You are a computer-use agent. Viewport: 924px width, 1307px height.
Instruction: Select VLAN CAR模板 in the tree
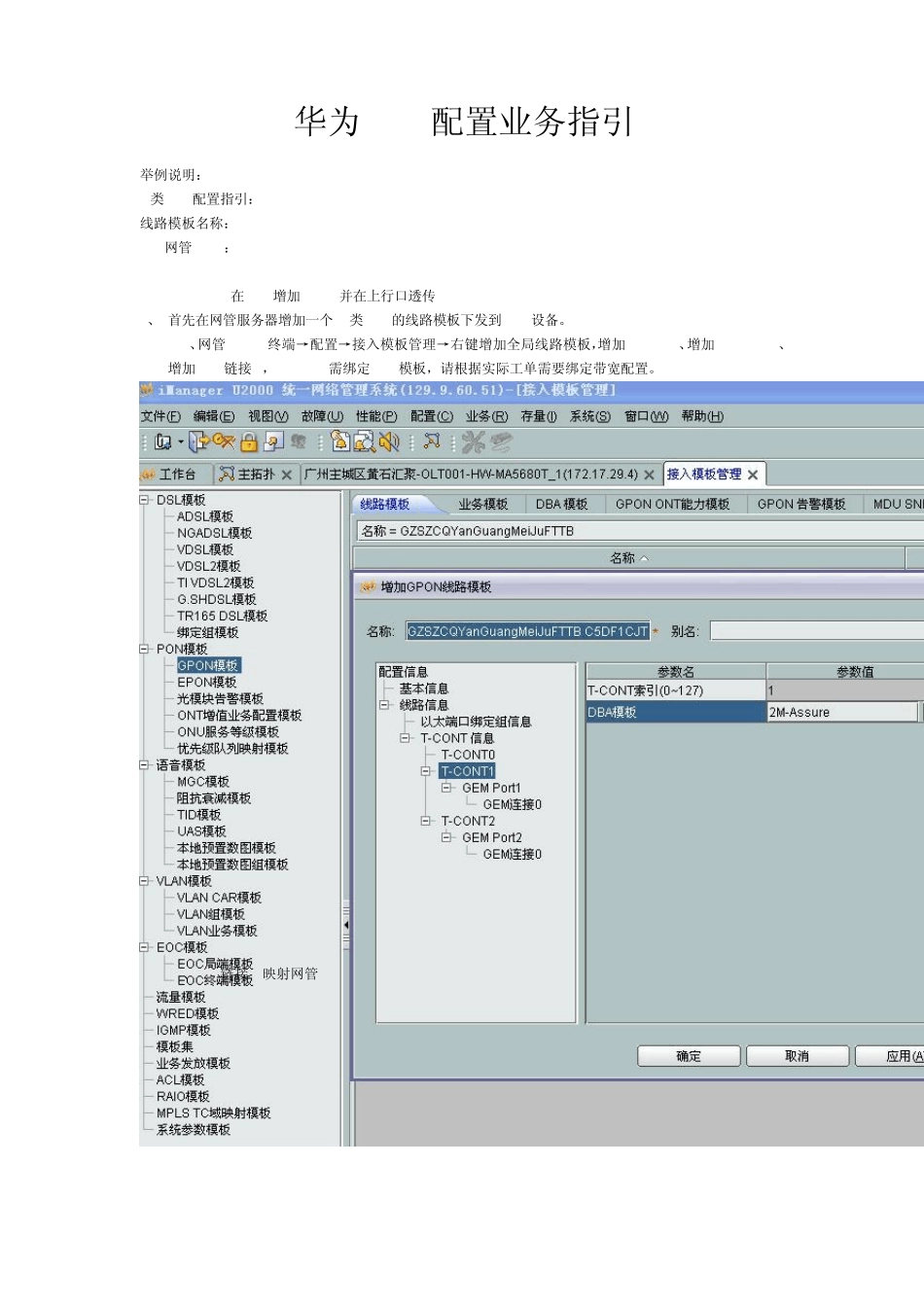[219, 898]
